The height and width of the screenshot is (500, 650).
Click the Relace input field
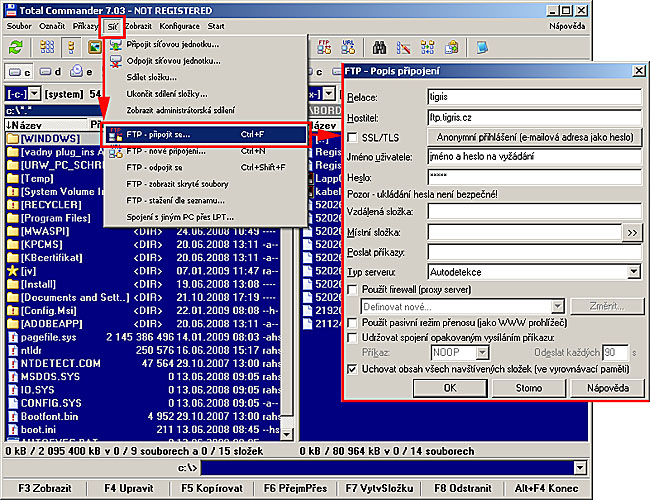click(x=535, y=97)
